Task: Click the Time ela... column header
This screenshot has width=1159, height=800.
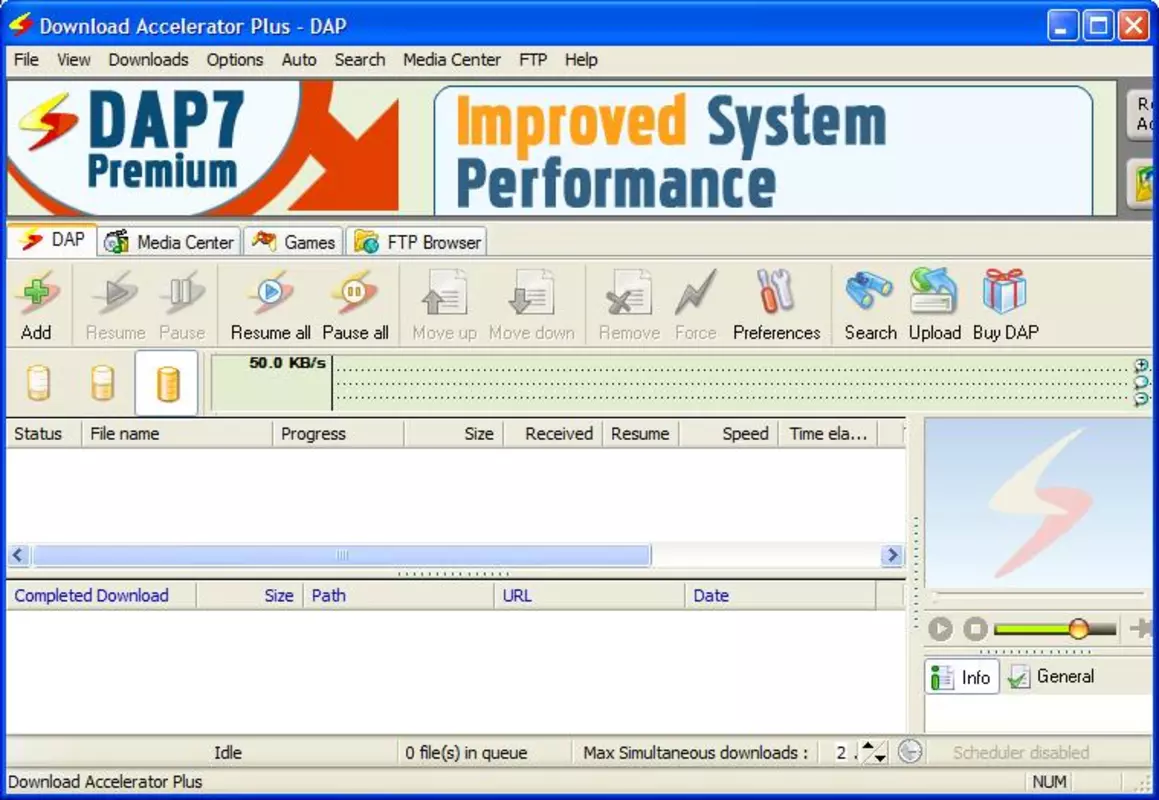Action: (x=828, y=434)
